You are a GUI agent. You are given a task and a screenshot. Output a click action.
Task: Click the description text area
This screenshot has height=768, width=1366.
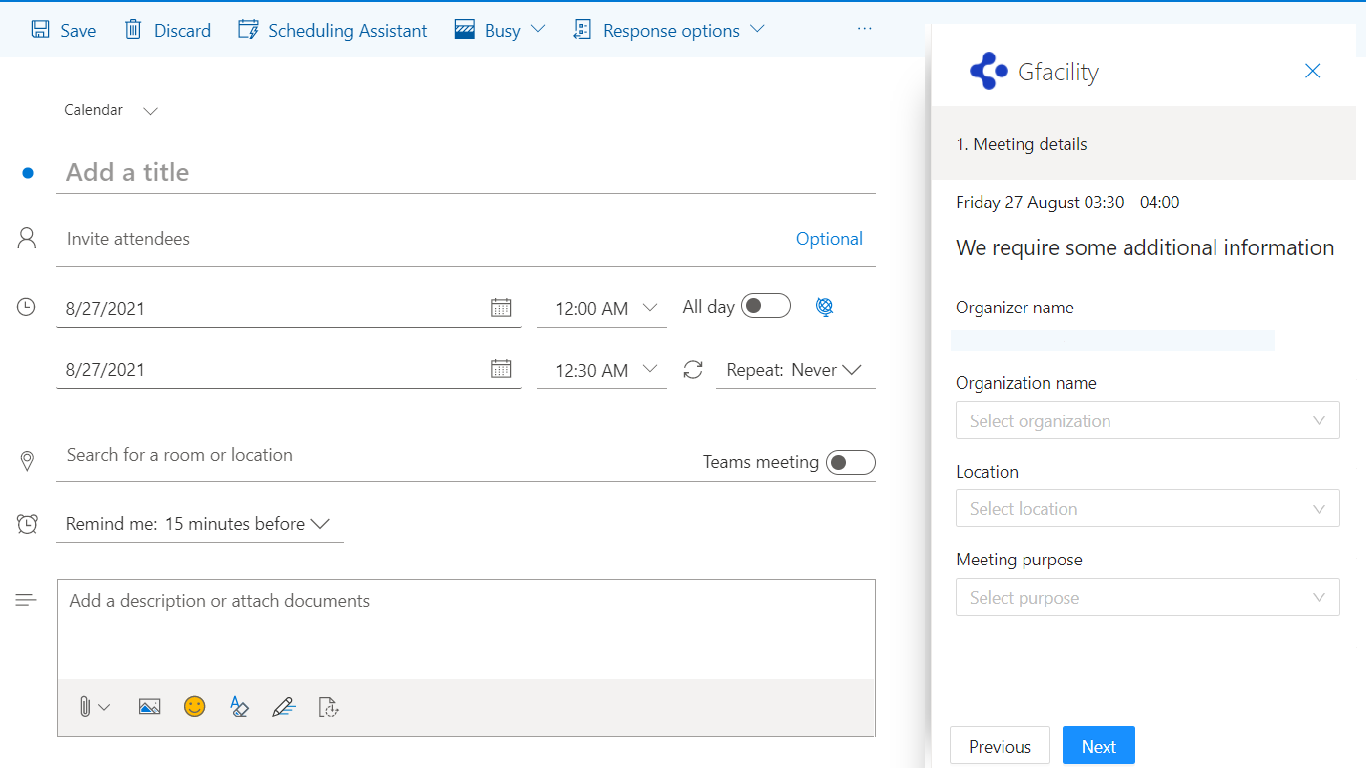pyautogui.click(x=466, y=630)
